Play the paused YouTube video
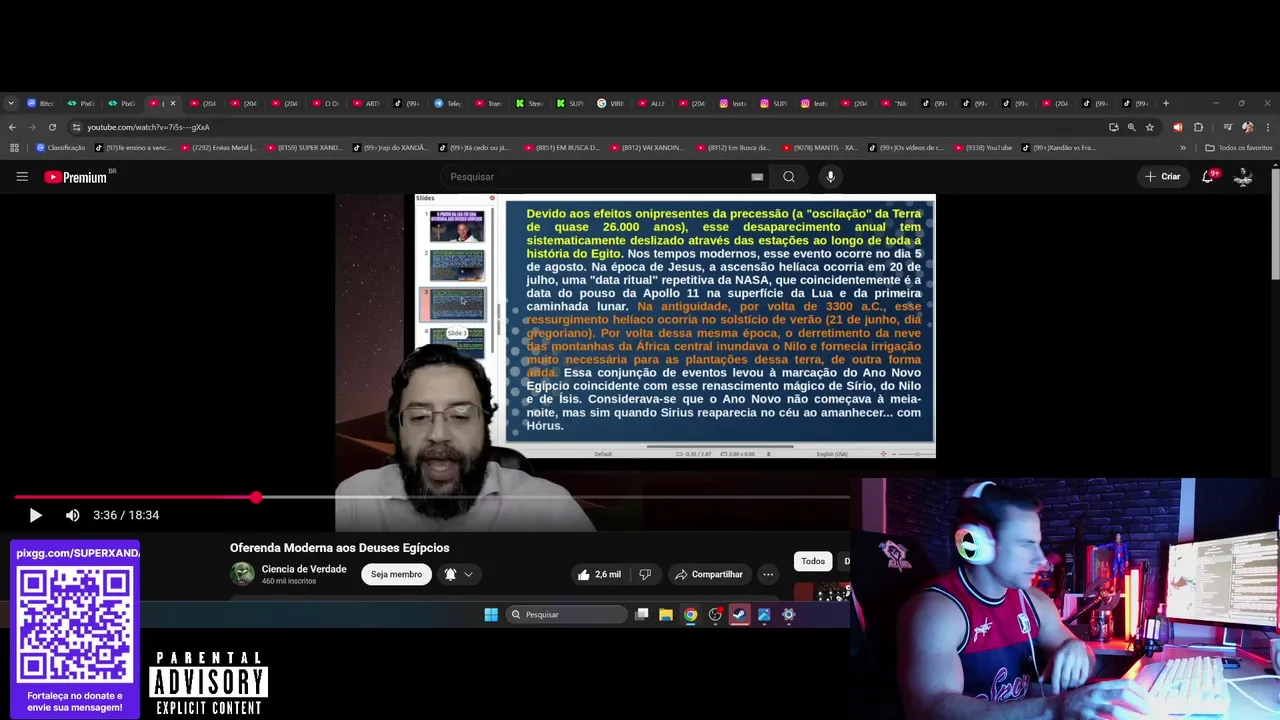 pyautogui.click(x=35, y=515)
